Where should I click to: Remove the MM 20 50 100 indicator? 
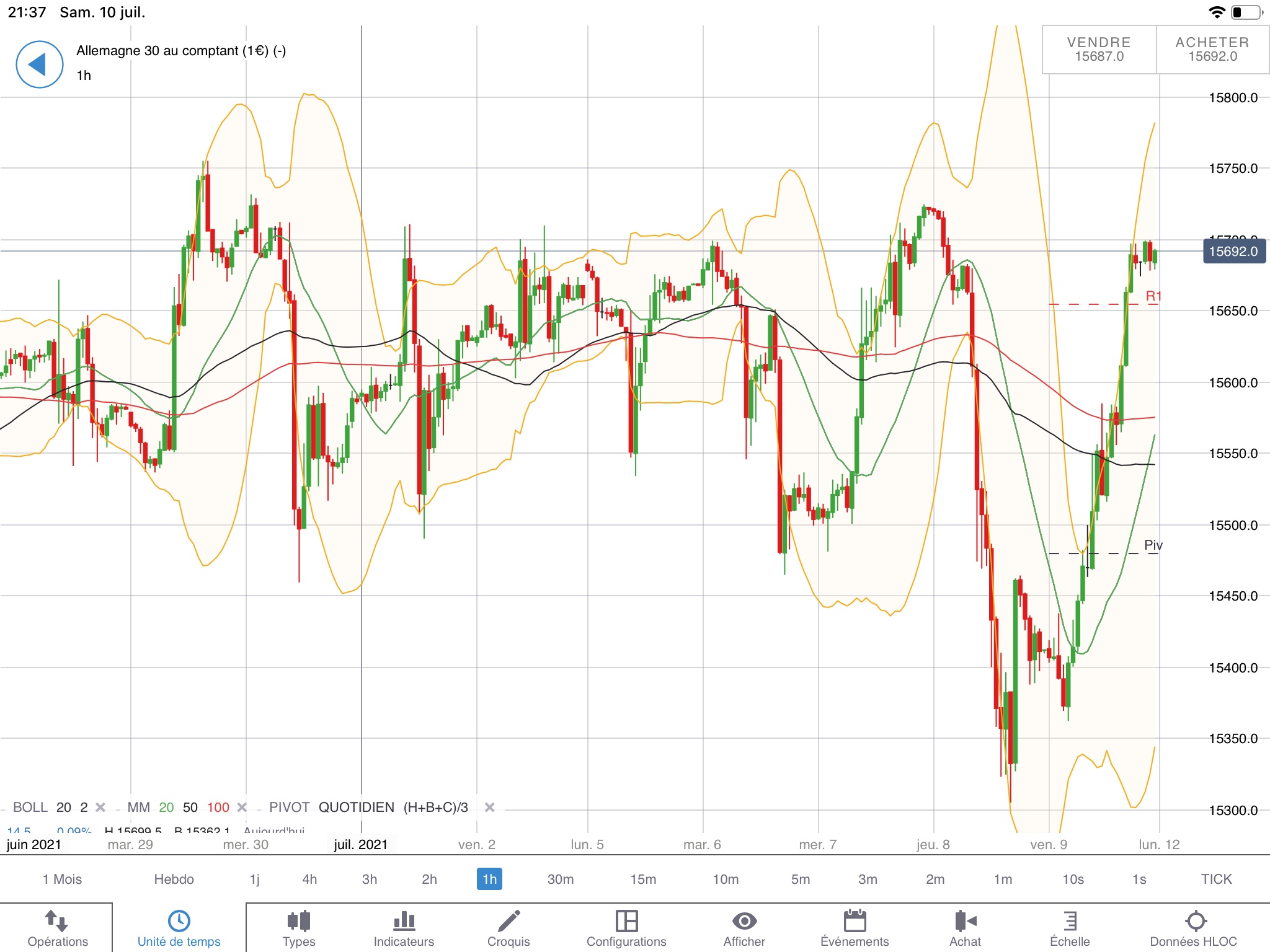tap(242, 807)
